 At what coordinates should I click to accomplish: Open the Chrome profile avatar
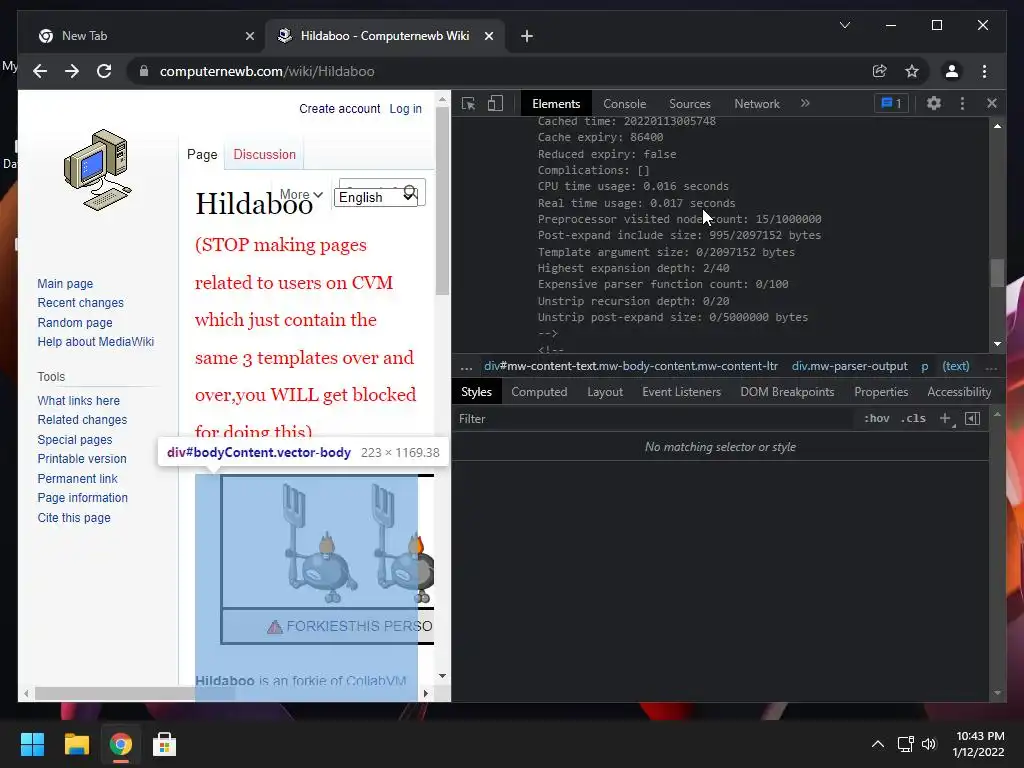(x=952, y=71)
